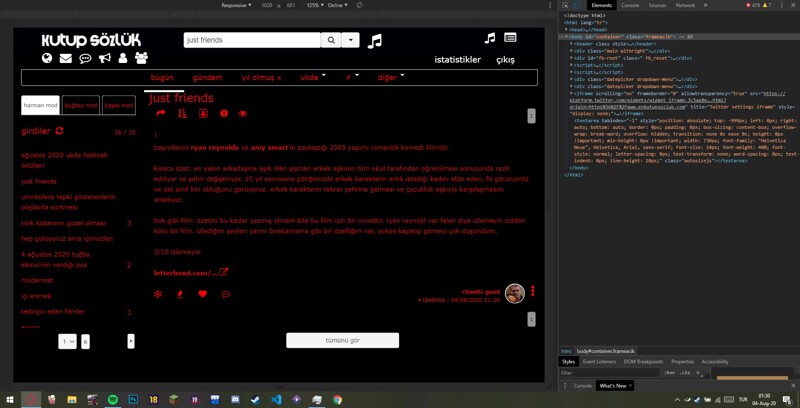The height and width of the screenshot is (408, 800).
Task: Click the exclamation report icon under title
Action: click(224, 114)
